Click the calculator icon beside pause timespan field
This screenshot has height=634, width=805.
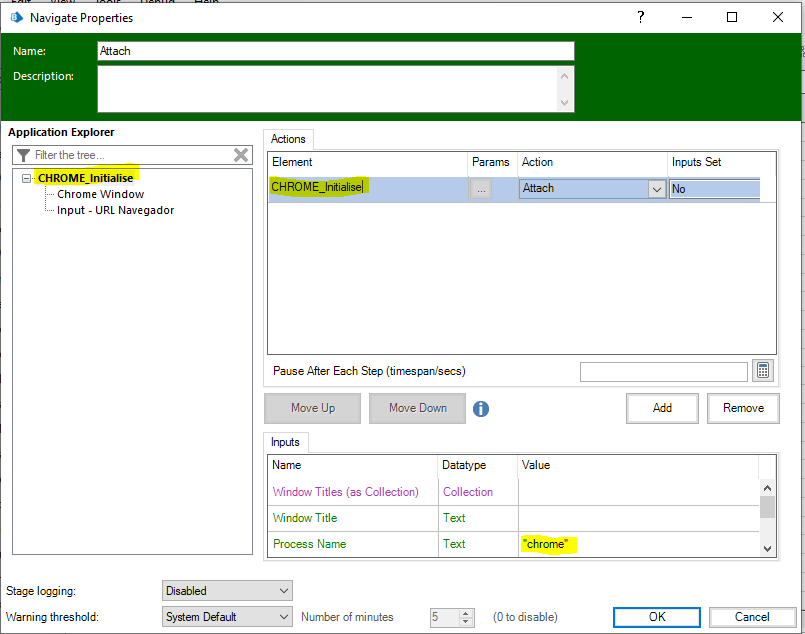coord(763,371)
